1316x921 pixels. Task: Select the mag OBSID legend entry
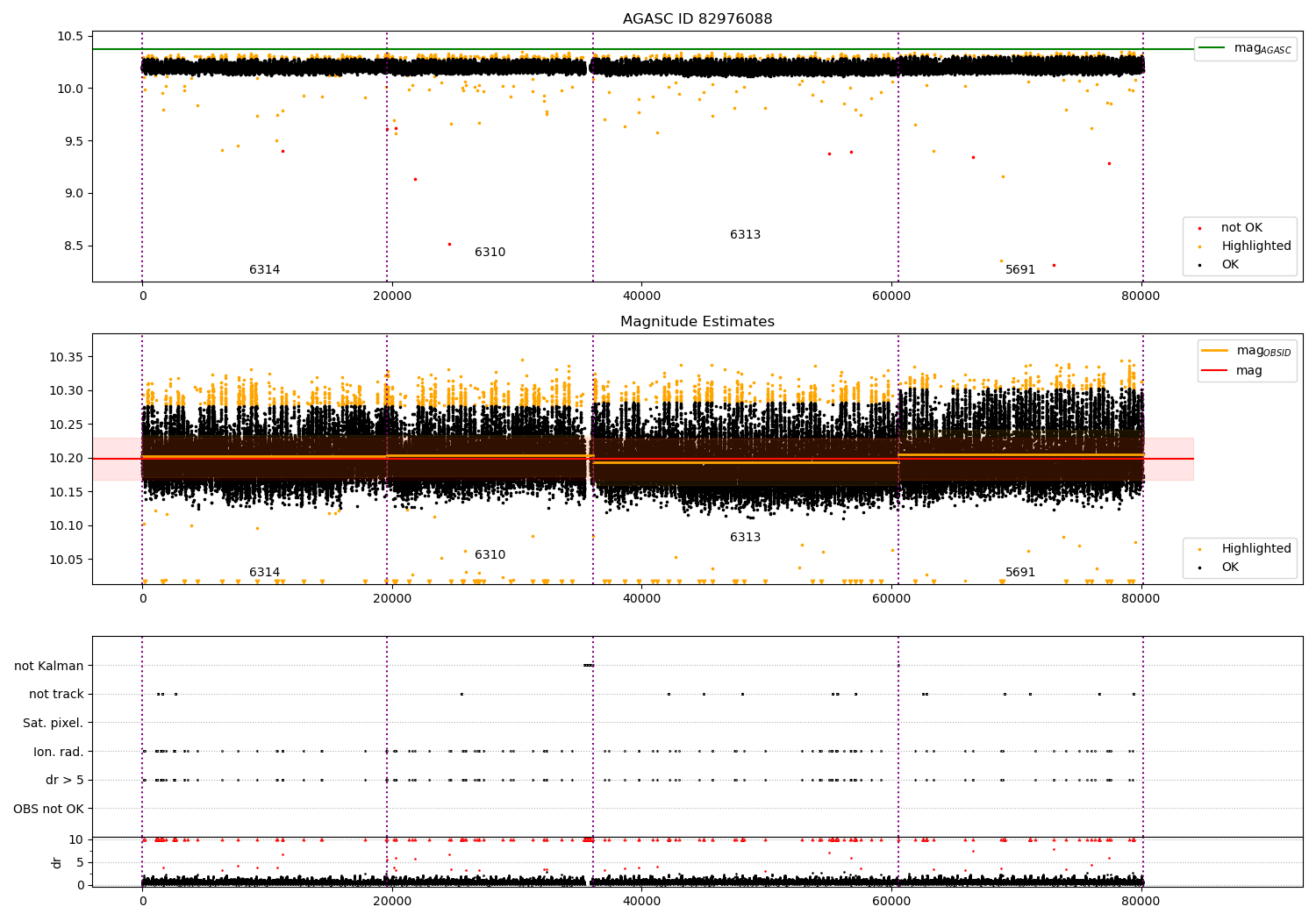tap(1246, 351)
